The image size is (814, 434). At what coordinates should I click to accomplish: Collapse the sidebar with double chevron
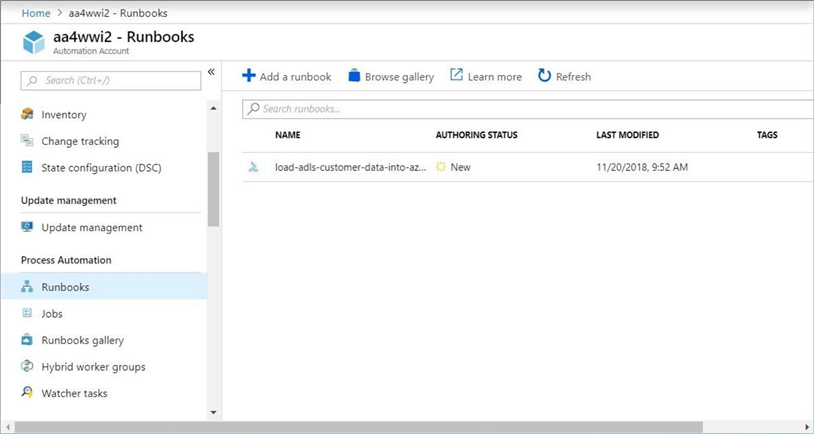coord(211,72)
